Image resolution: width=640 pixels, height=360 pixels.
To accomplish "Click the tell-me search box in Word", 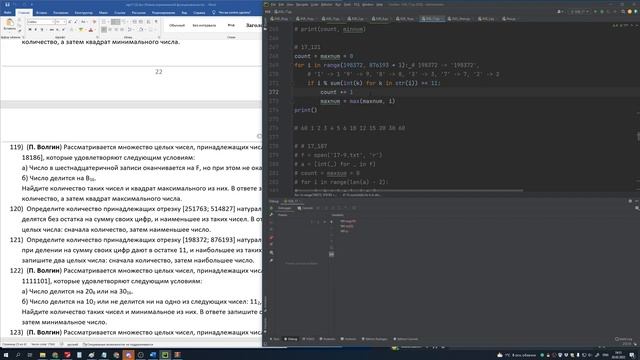I will click(231, 13).
